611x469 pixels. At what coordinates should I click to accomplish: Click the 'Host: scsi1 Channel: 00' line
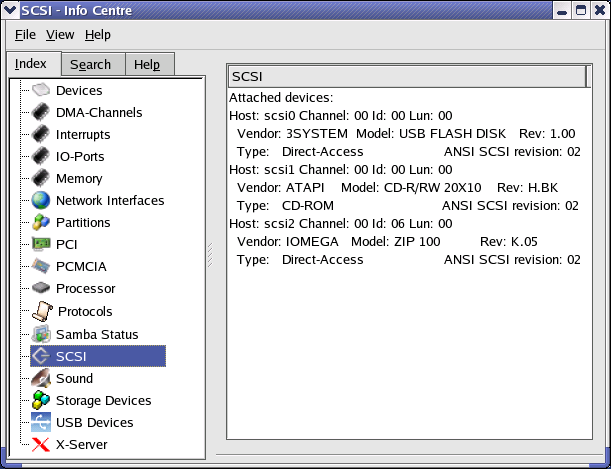coord(341,169)
